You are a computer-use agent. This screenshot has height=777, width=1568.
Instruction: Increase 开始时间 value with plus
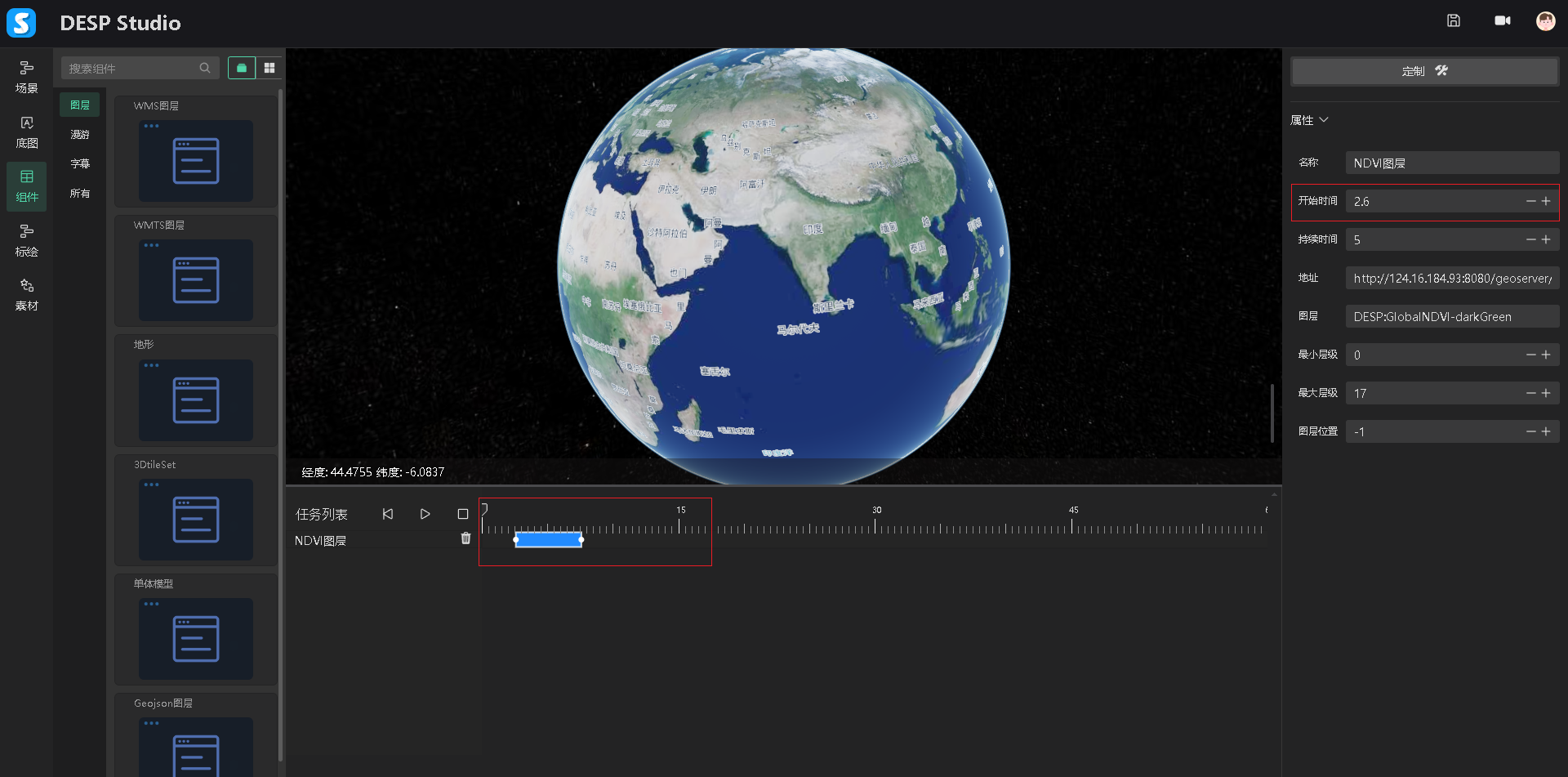1546,201
